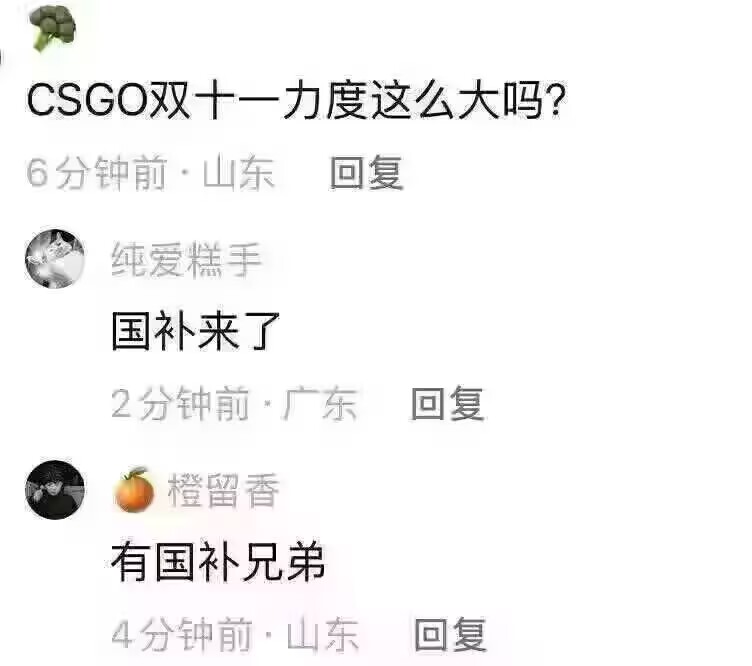Image resolution: width=752 pixels, height=666 pixels.
Task: Reply to the CSGO双十一 comment
Action: tap(366, 173)
